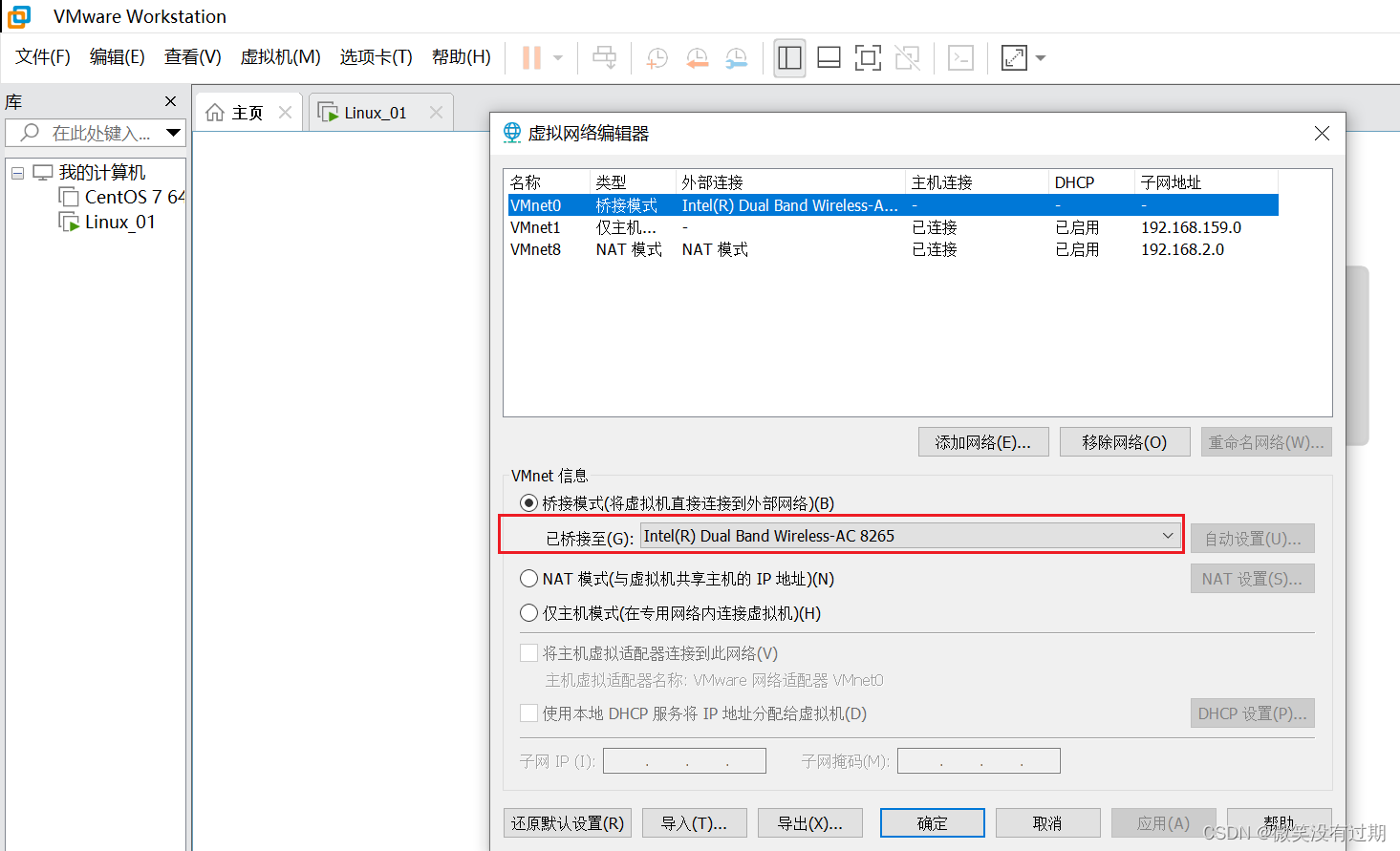The width and height of the screenshot is (1400, 851).
Task: Select the 仅主机模式 radio button
Action: pos(528,612)
